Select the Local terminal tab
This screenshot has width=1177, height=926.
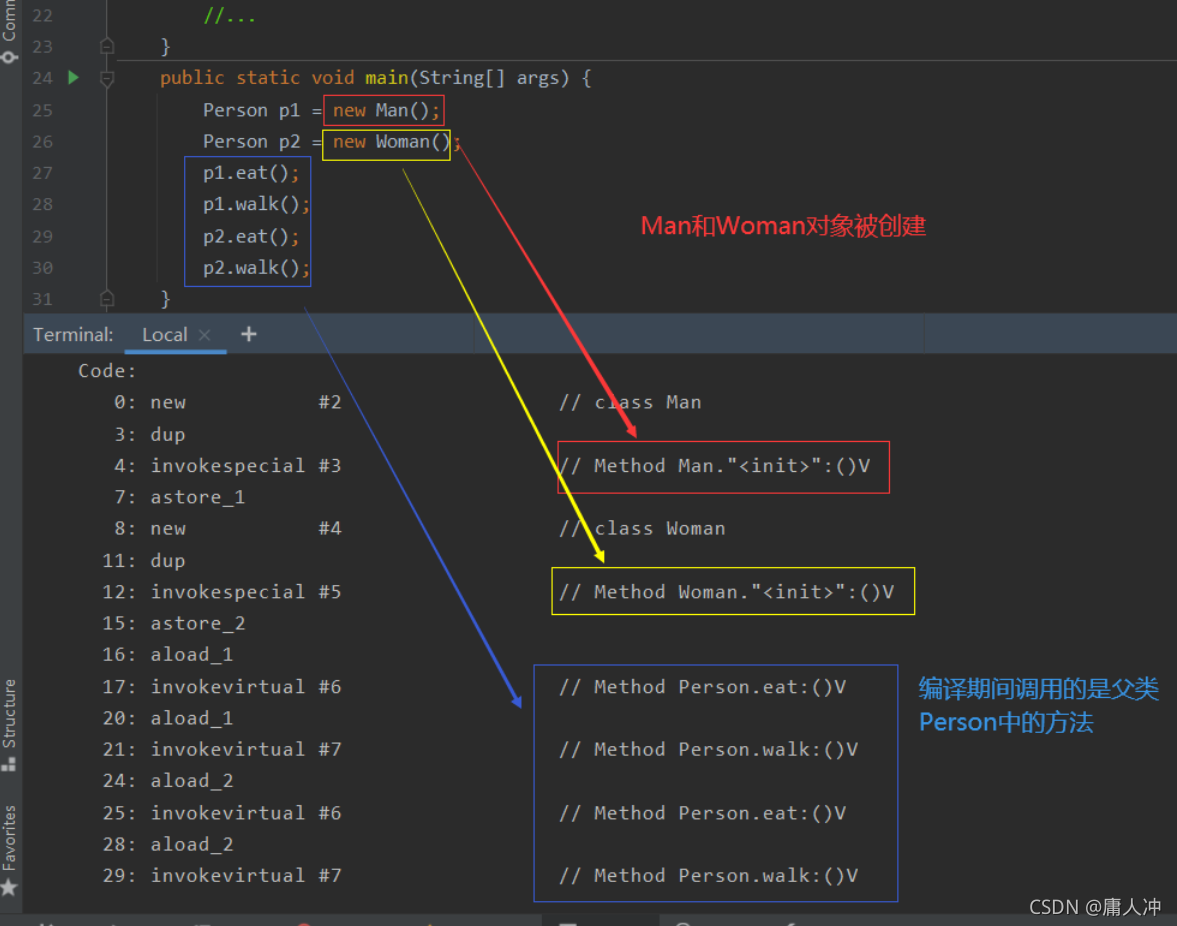164,335
